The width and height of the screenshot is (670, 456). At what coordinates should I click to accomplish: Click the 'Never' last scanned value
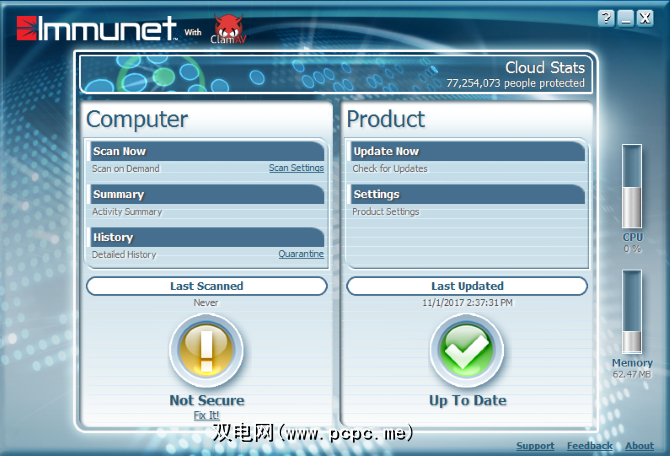[206, 303]
